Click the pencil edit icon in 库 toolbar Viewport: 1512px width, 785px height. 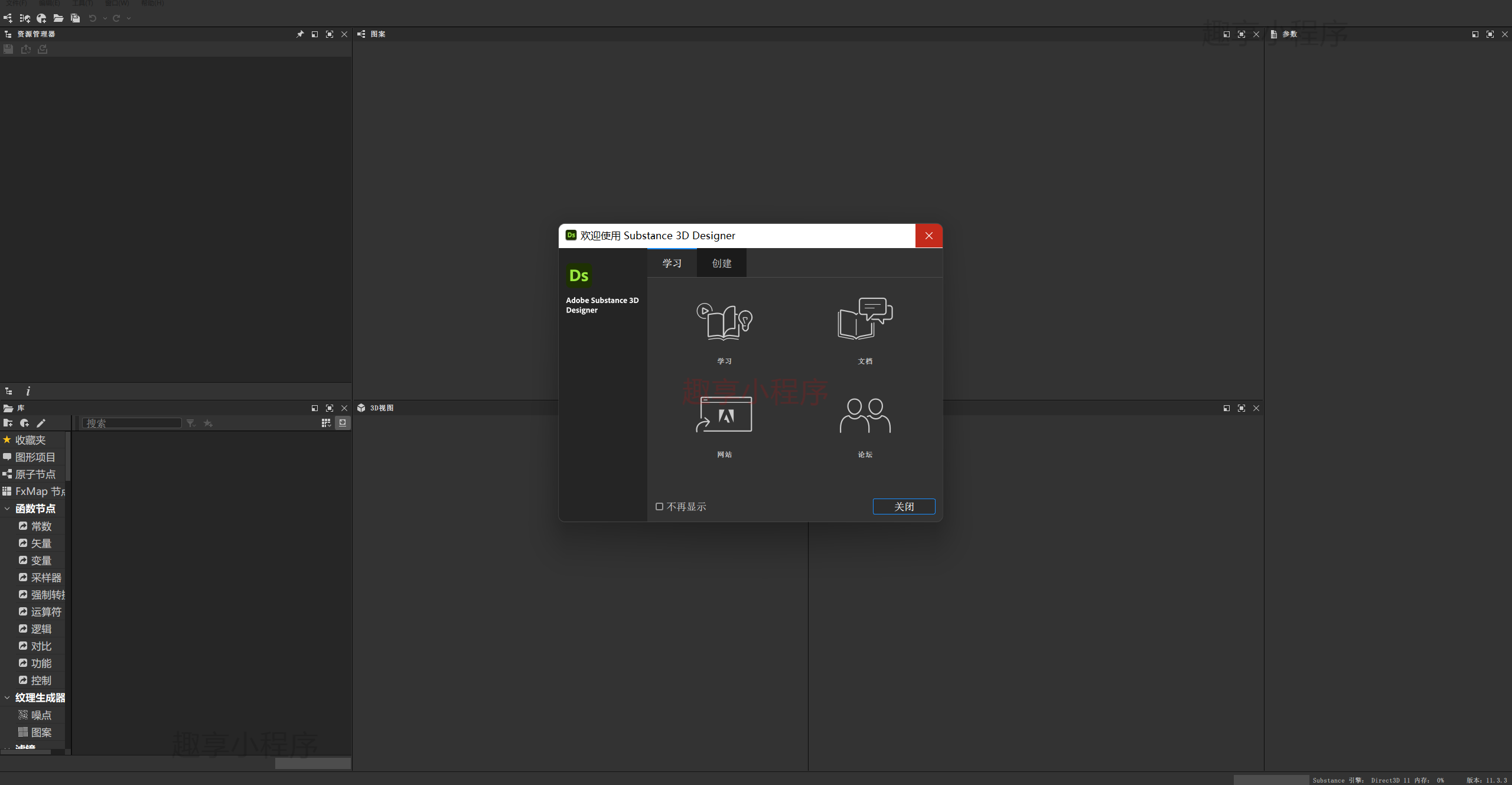pos(41,423)
